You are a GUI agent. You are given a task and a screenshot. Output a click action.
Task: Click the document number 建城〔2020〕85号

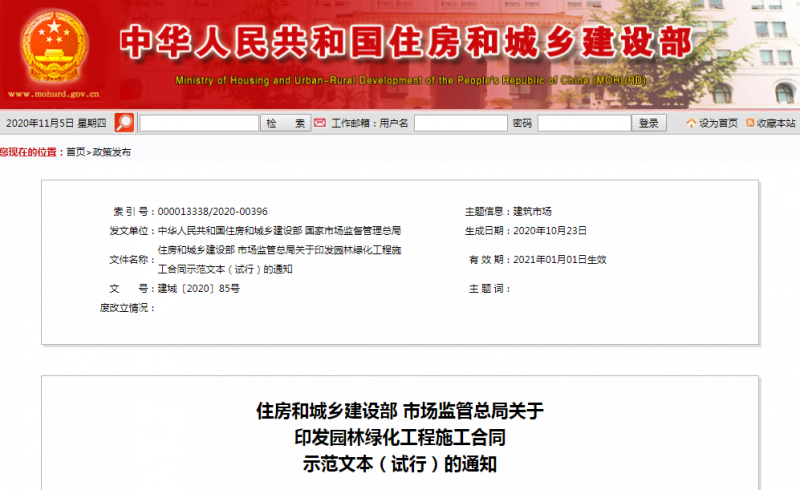point(199,289)
